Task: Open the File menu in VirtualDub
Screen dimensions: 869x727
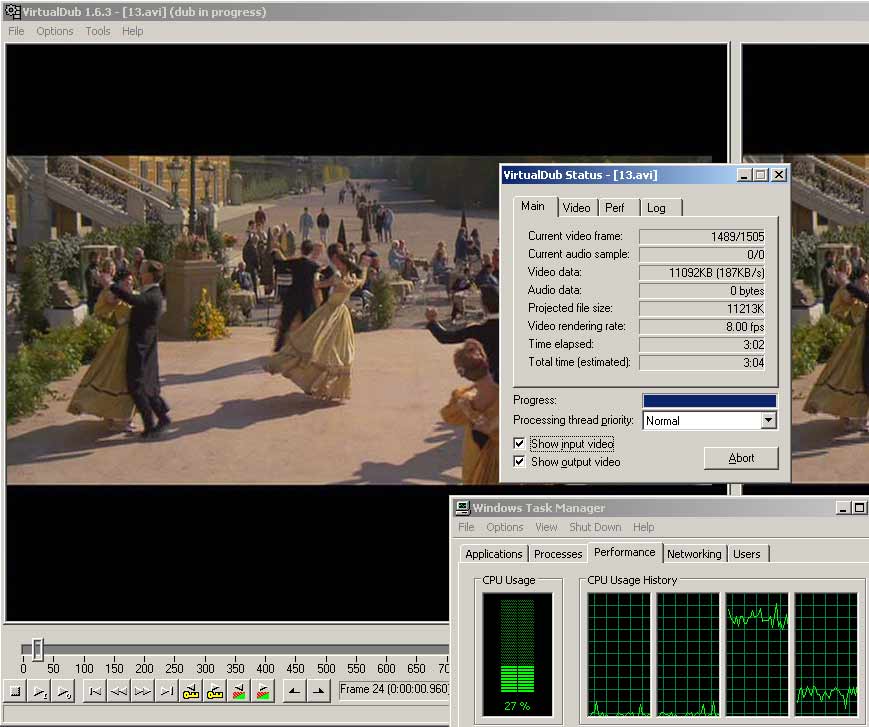Action: point(16,31)
